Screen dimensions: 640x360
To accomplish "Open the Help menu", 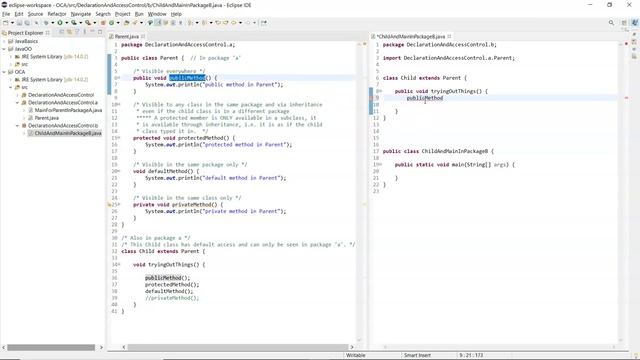I will 176,14.
